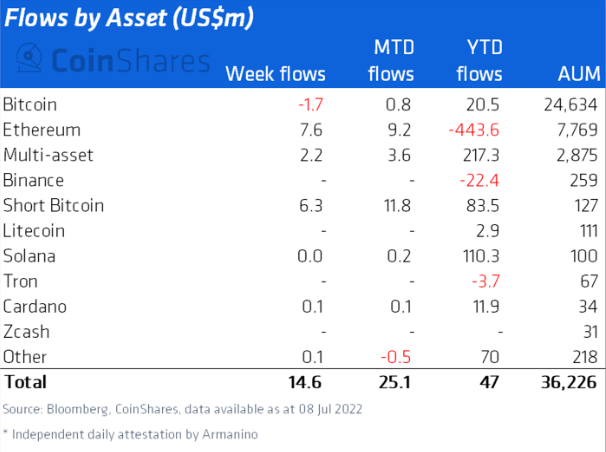Click the AUM column header
The width and height of the screenshot is (606, 452).
point(577,72)
